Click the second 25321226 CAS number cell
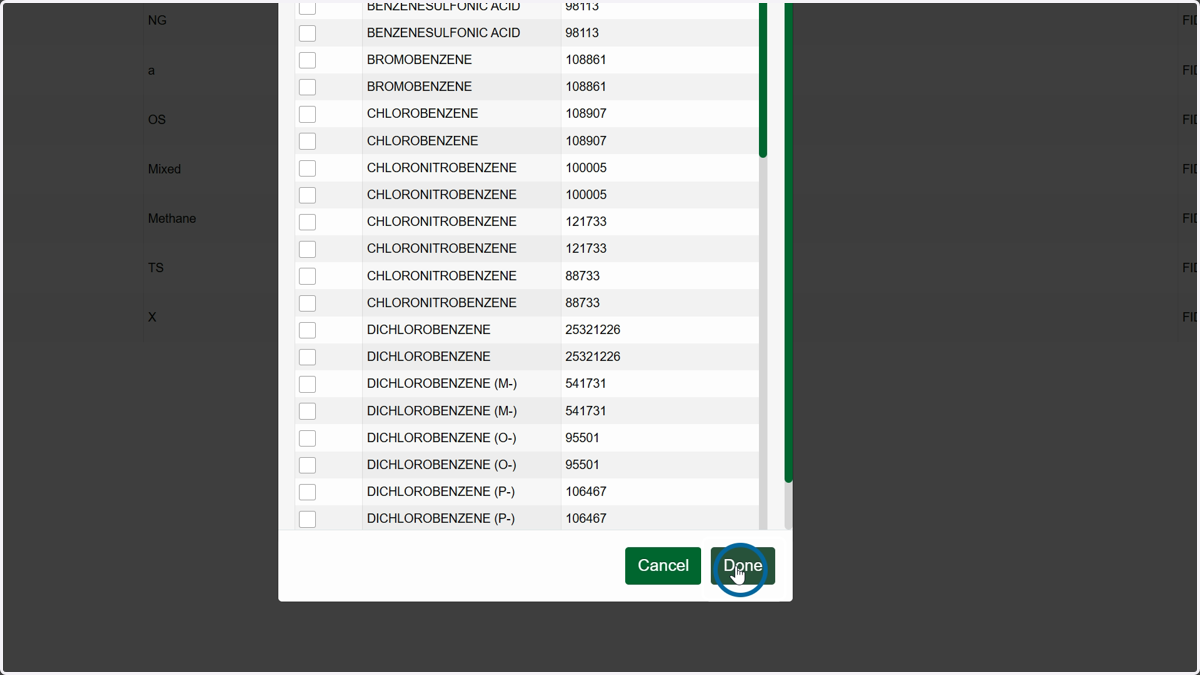This screenshot has height=675, width=1200. [x=593, y=357]
